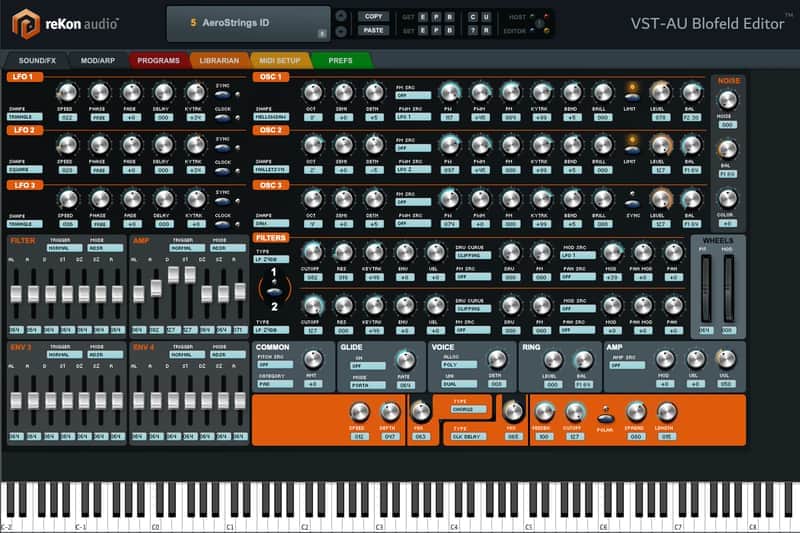Toggle LFO 3 CLOCK switch
This screenshot has height=533, width=800.
(222, 224)
